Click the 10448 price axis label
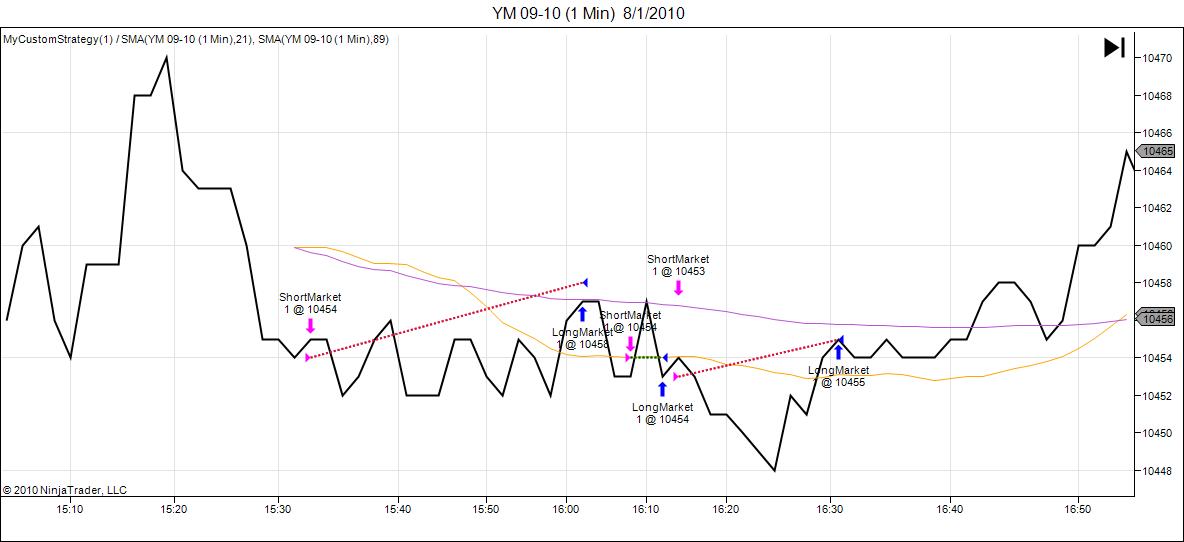 pos(1158,471)
